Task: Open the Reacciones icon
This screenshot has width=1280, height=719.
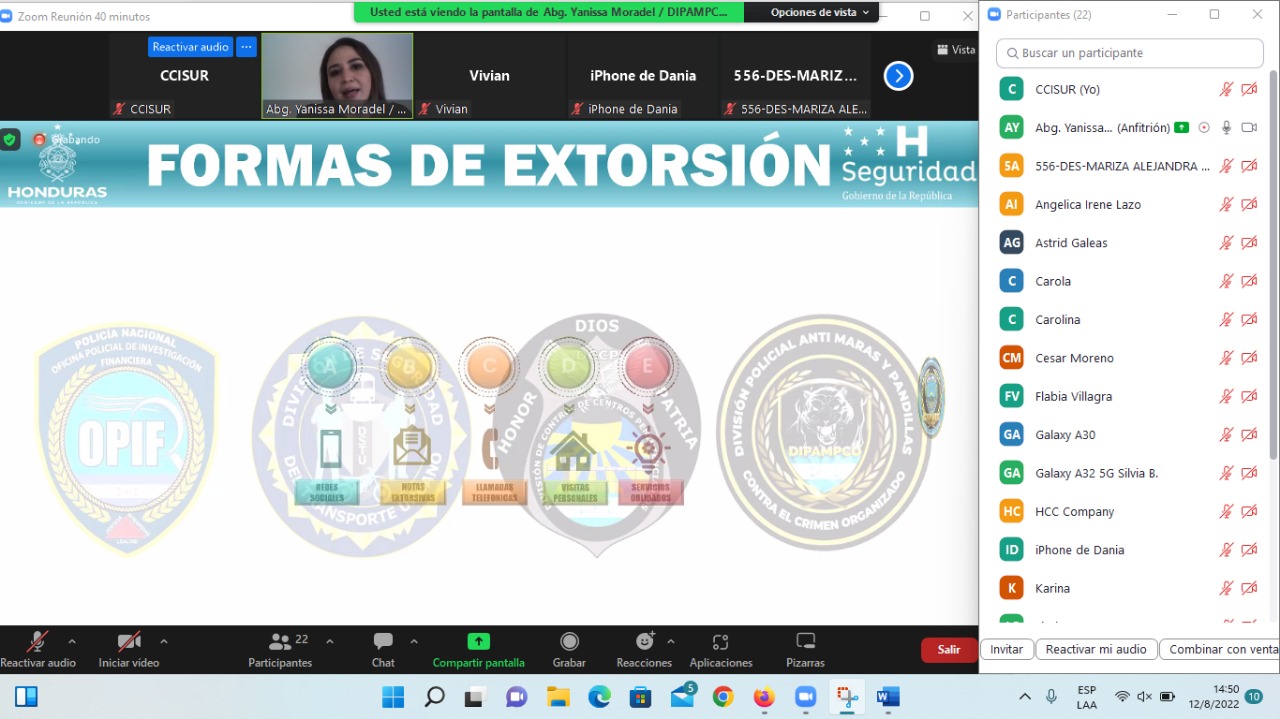Action: click(644, 642)
